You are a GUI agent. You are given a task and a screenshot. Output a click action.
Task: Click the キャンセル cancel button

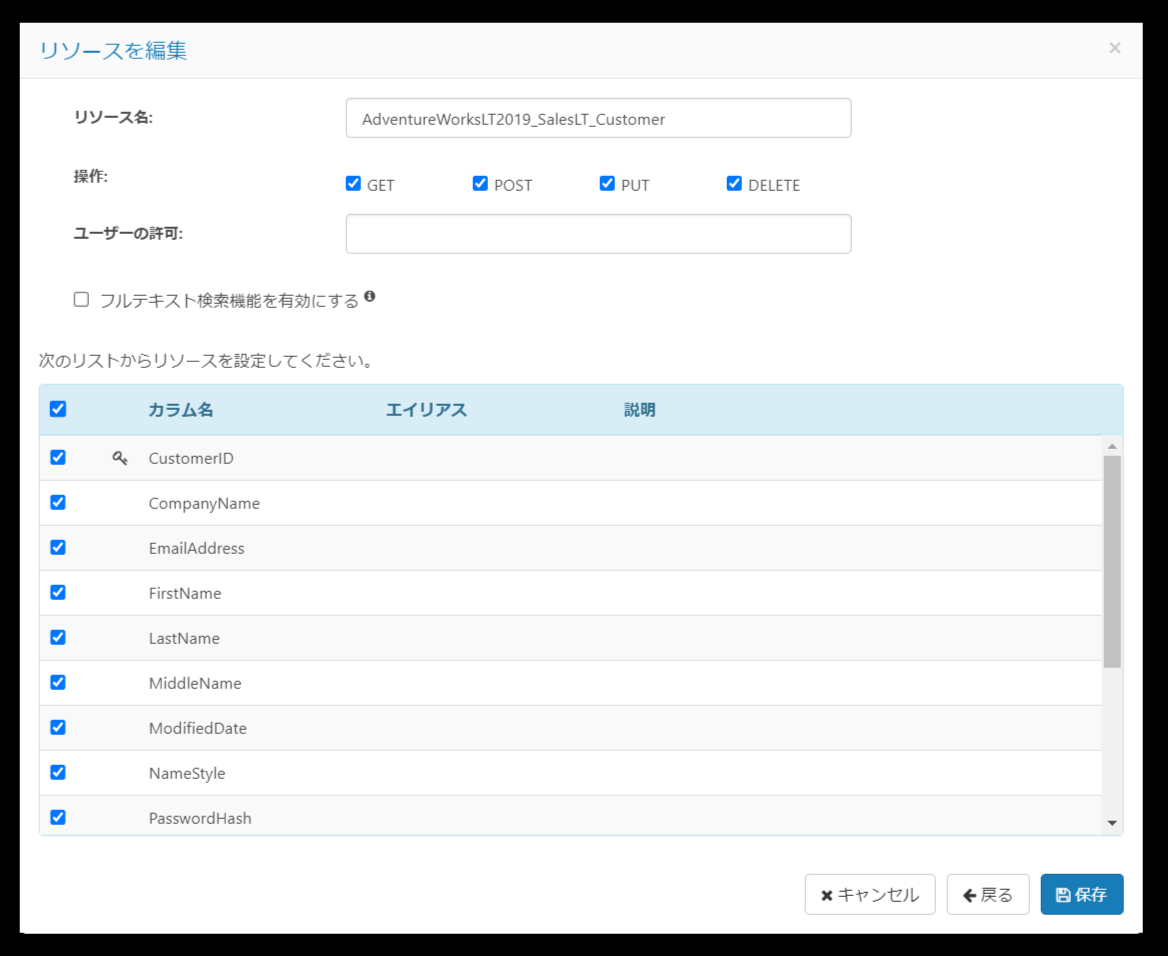(870, 894)
